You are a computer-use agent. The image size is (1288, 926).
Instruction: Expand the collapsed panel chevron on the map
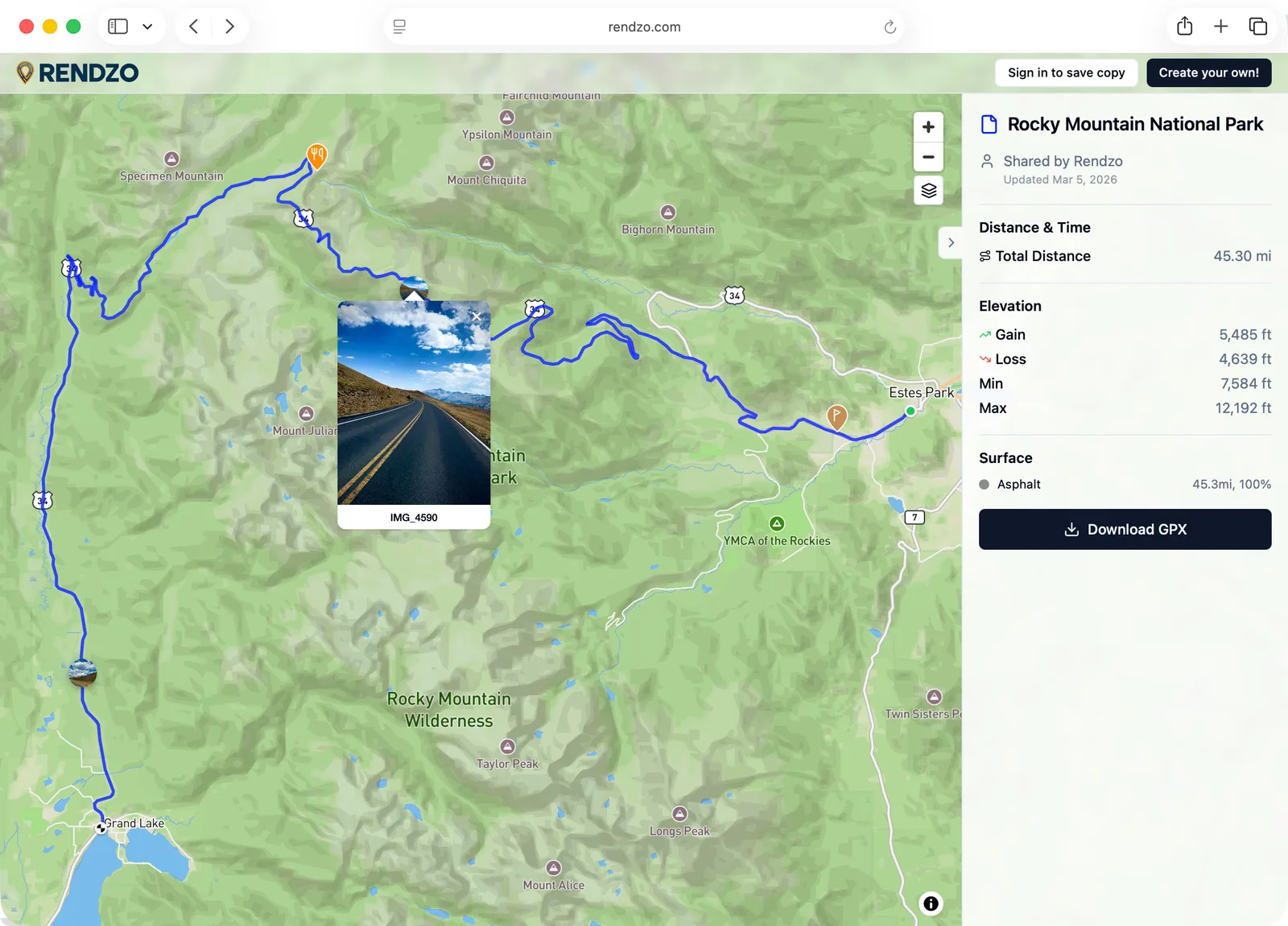951,242
